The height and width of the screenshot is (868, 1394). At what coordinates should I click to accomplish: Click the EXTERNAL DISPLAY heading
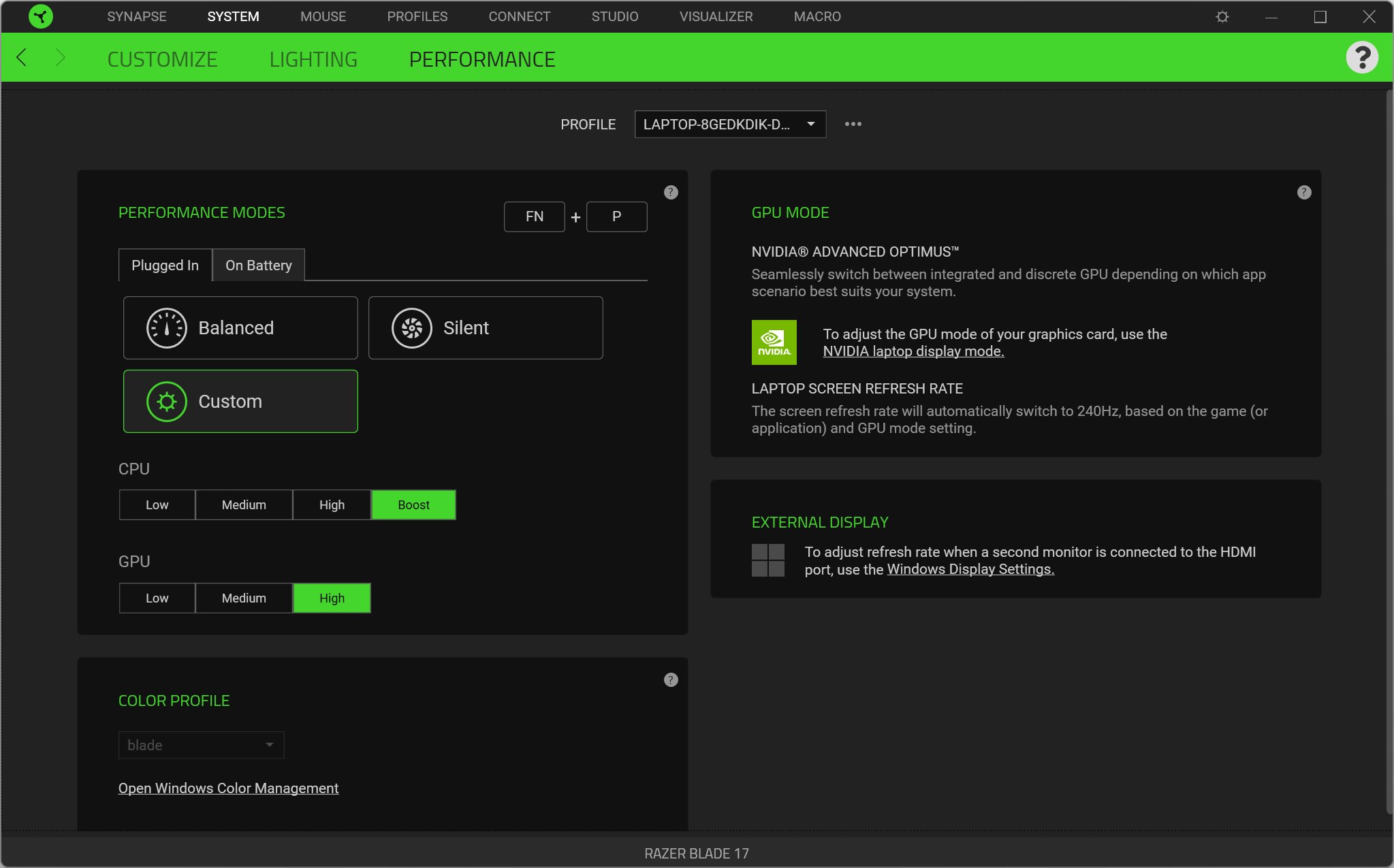coord(820,523)
